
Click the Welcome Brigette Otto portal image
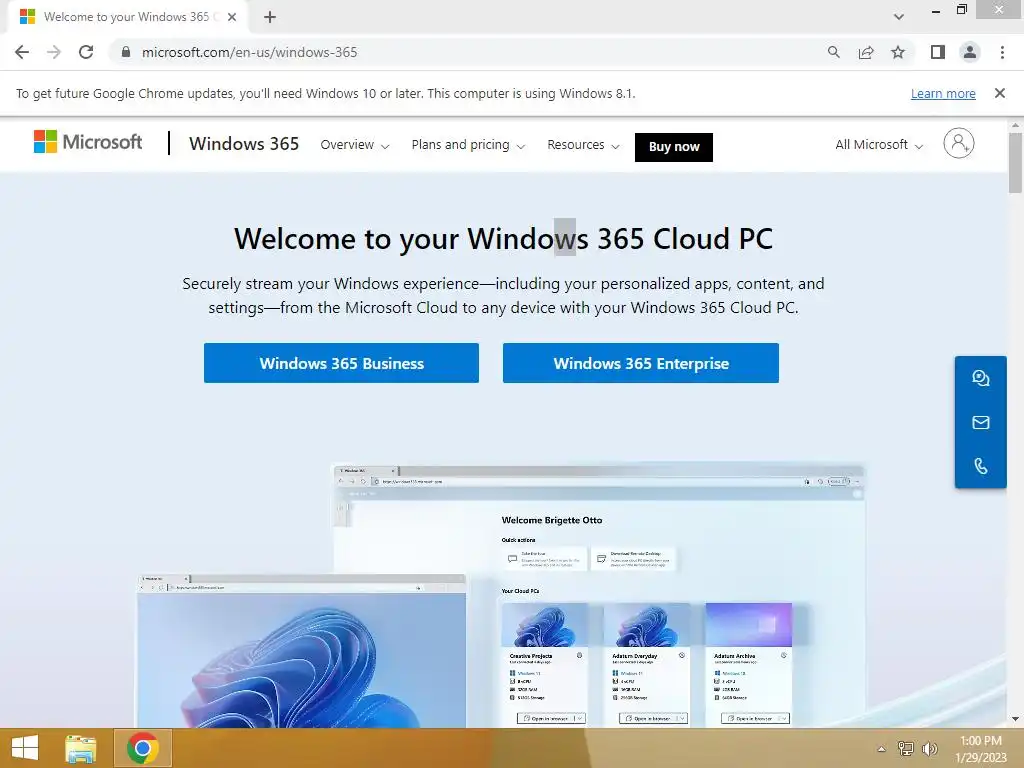(x=599, y=596)
